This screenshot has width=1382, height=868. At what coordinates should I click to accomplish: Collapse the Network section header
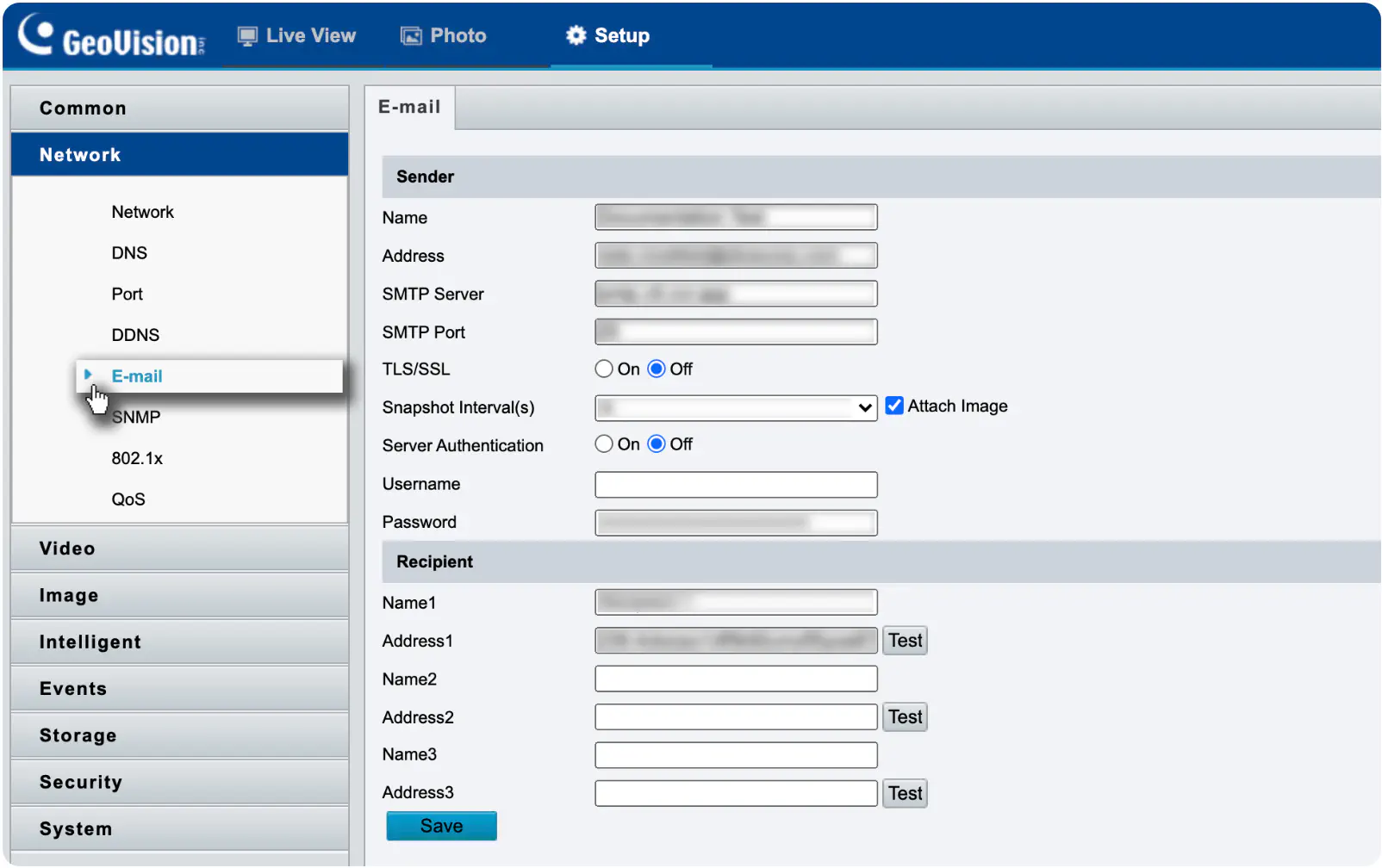tap(180, 155)
